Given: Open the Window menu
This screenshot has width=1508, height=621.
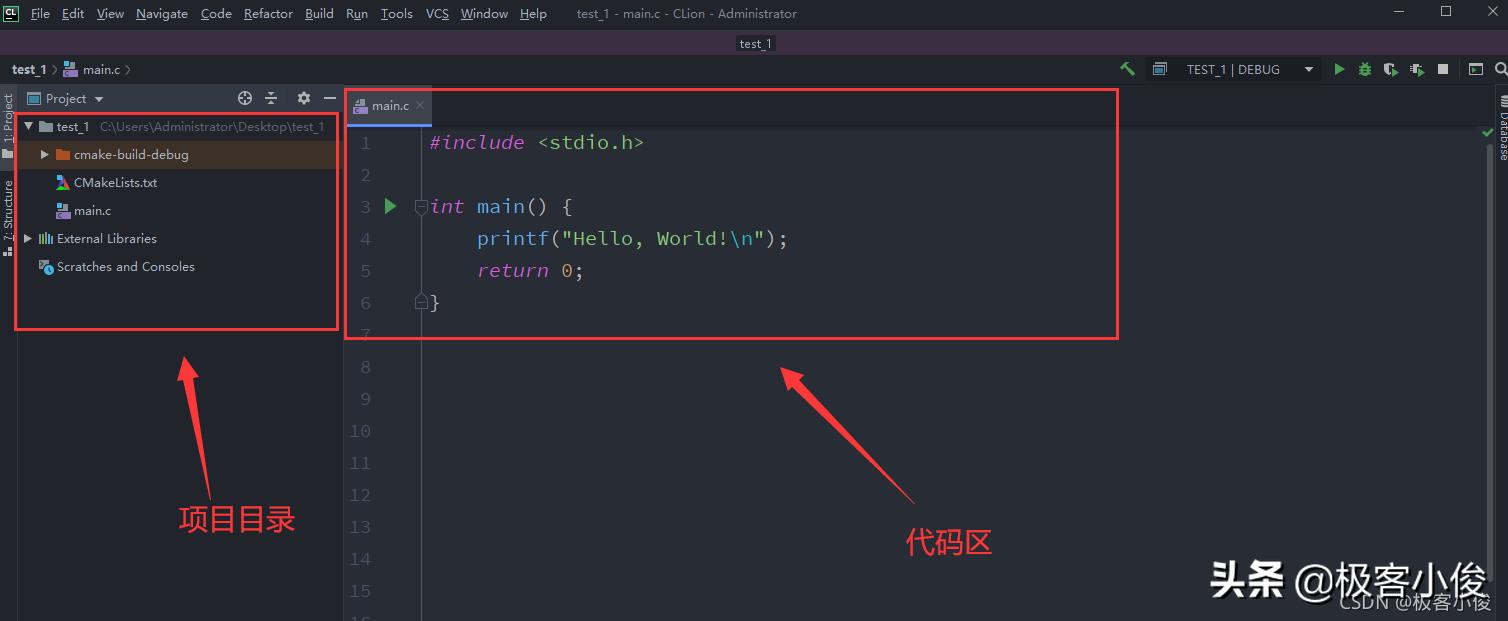Looking at the screenshot, I should (x=484, y=14).
